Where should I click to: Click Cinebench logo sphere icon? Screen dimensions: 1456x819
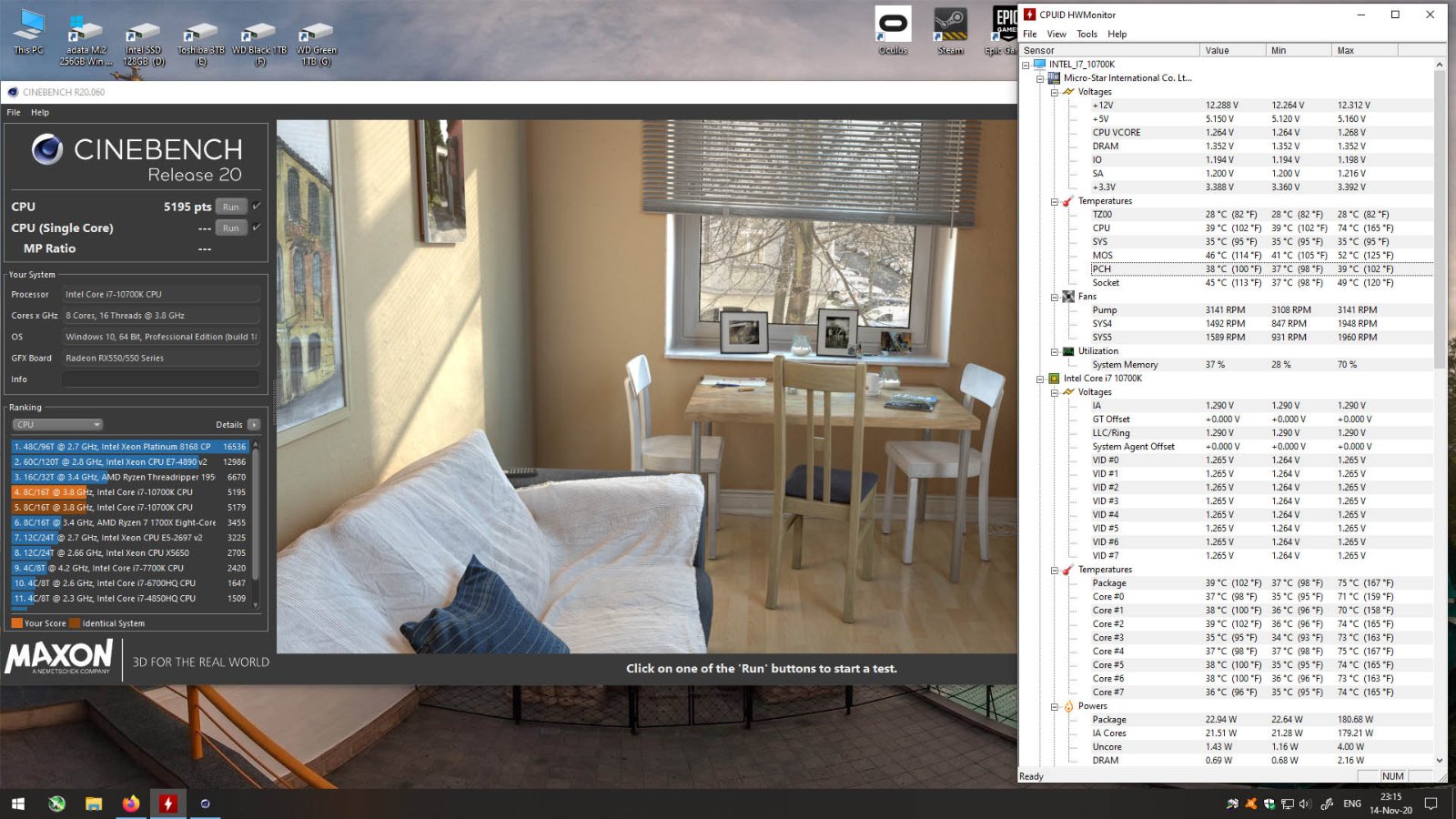click(46, 149)
